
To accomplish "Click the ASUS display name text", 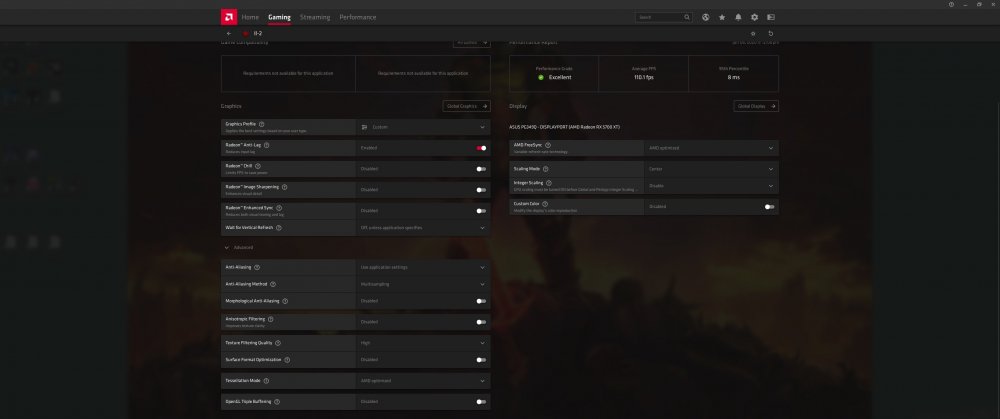I will (x=564, y=127).
